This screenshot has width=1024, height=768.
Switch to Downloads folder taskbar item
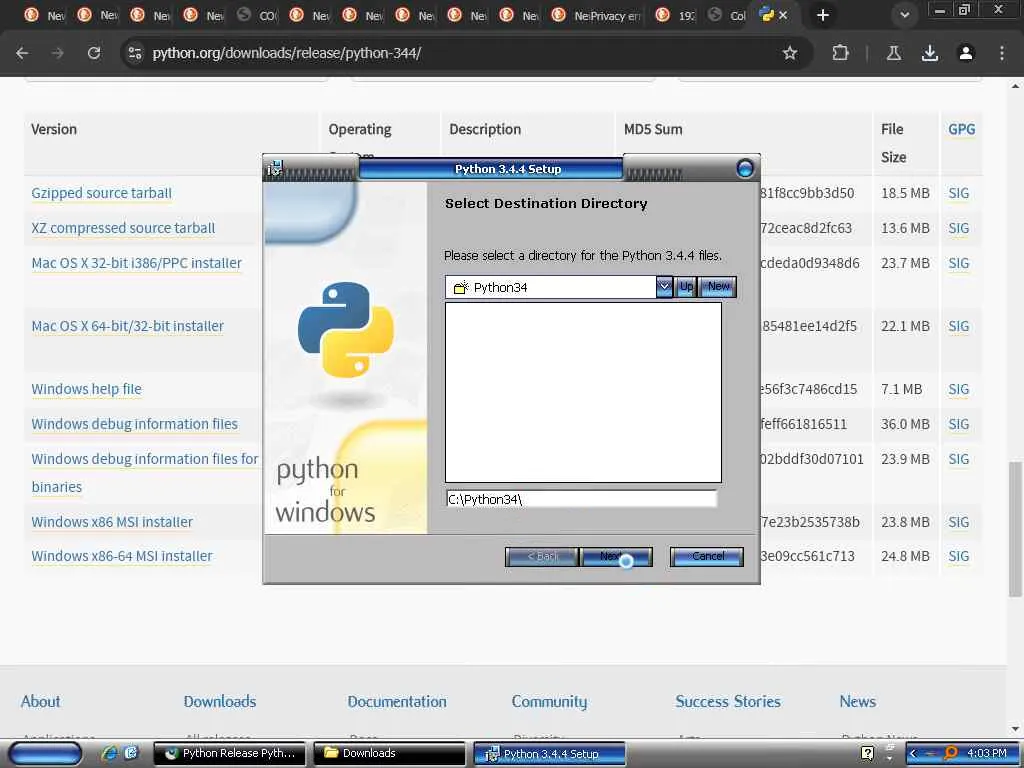(x=389, y=754)
